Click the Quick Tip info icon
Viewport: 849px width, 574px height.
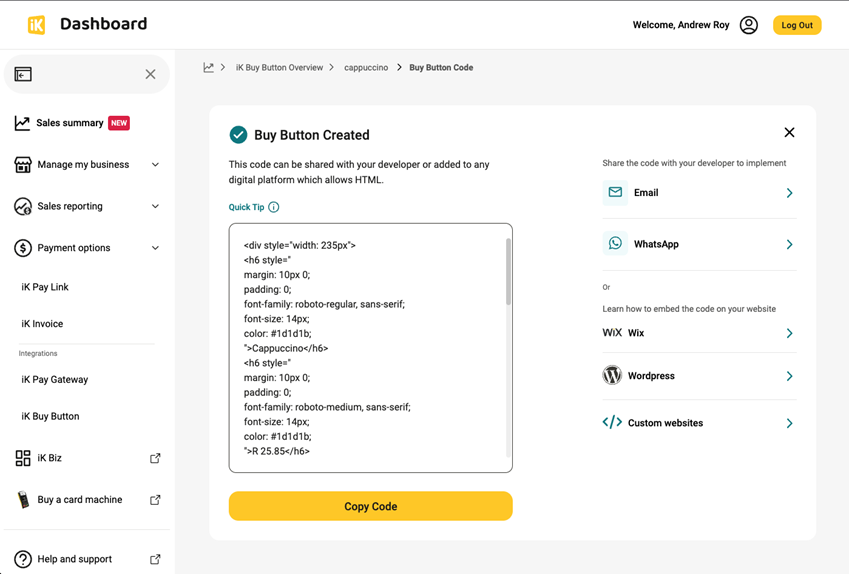click(274, 207)
